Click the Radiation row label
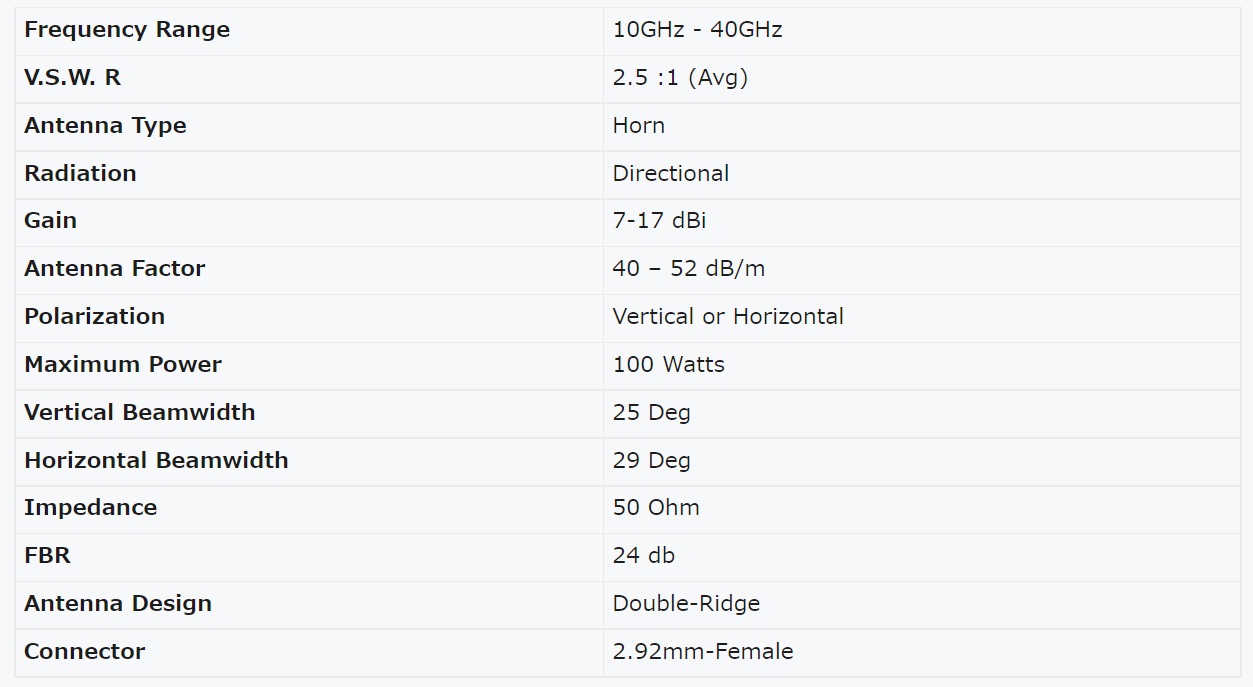This screenshot has height=687, width=1253. coord(80,173)
